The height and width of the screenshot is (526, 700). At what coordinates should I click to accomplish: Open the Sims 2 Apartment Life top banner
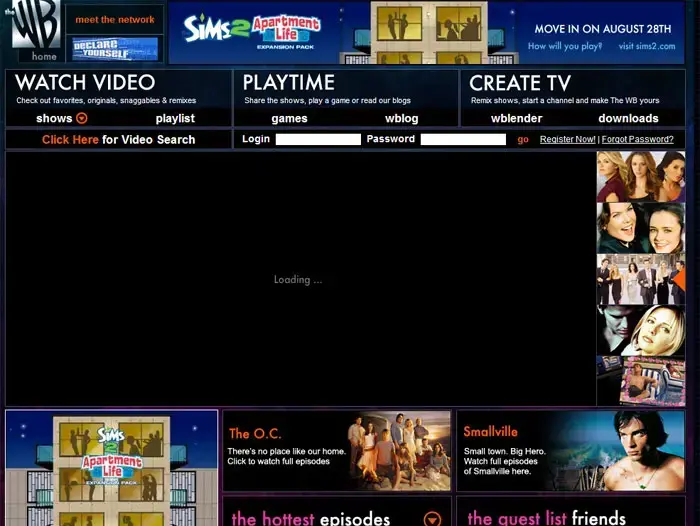[426, 32]
